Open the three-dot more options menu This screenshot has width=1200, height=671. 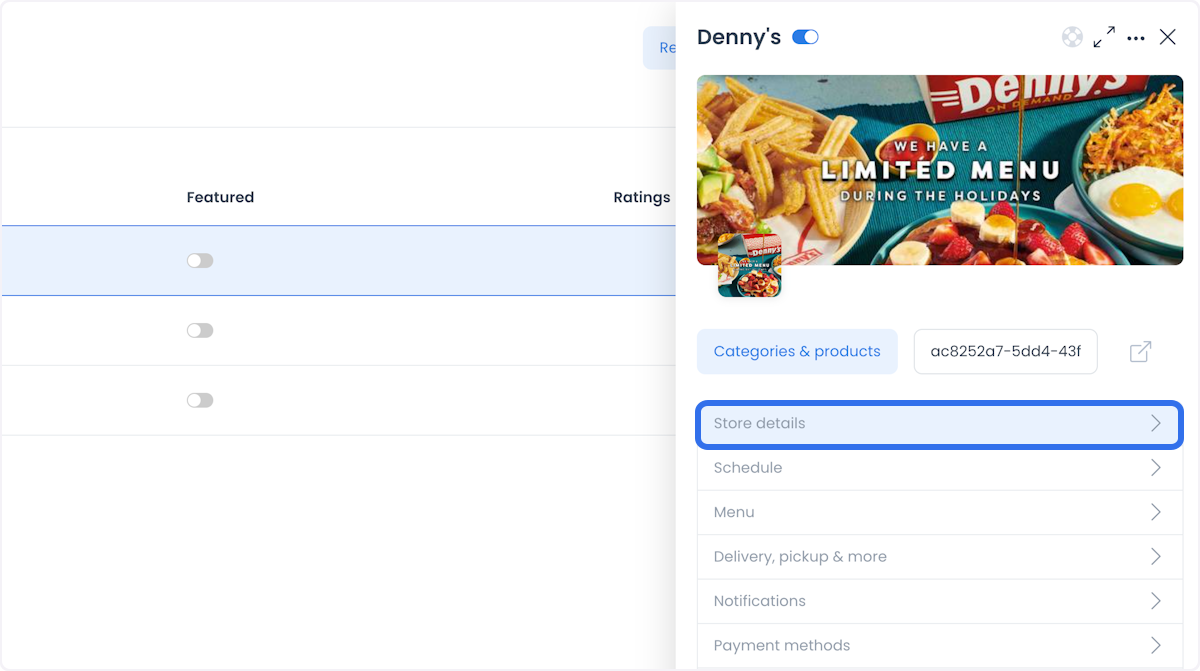[x=1136, y=38]
